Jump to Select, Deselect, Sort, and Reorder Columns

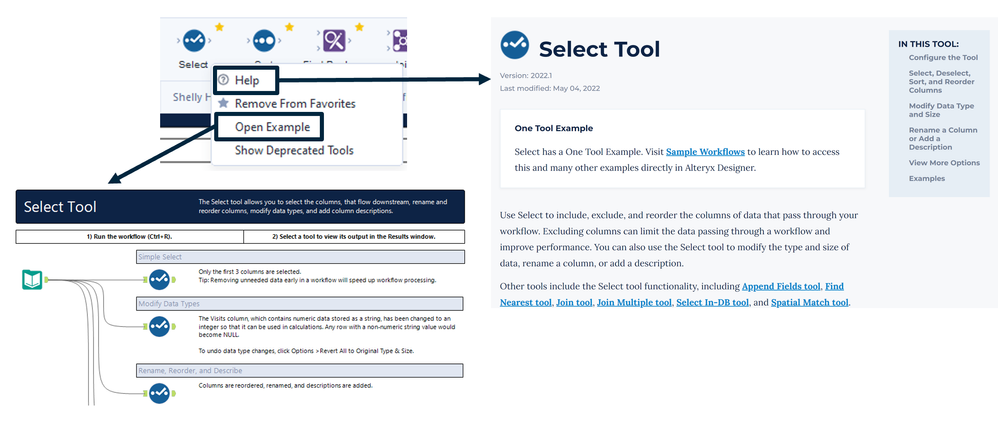pos(941,81)
